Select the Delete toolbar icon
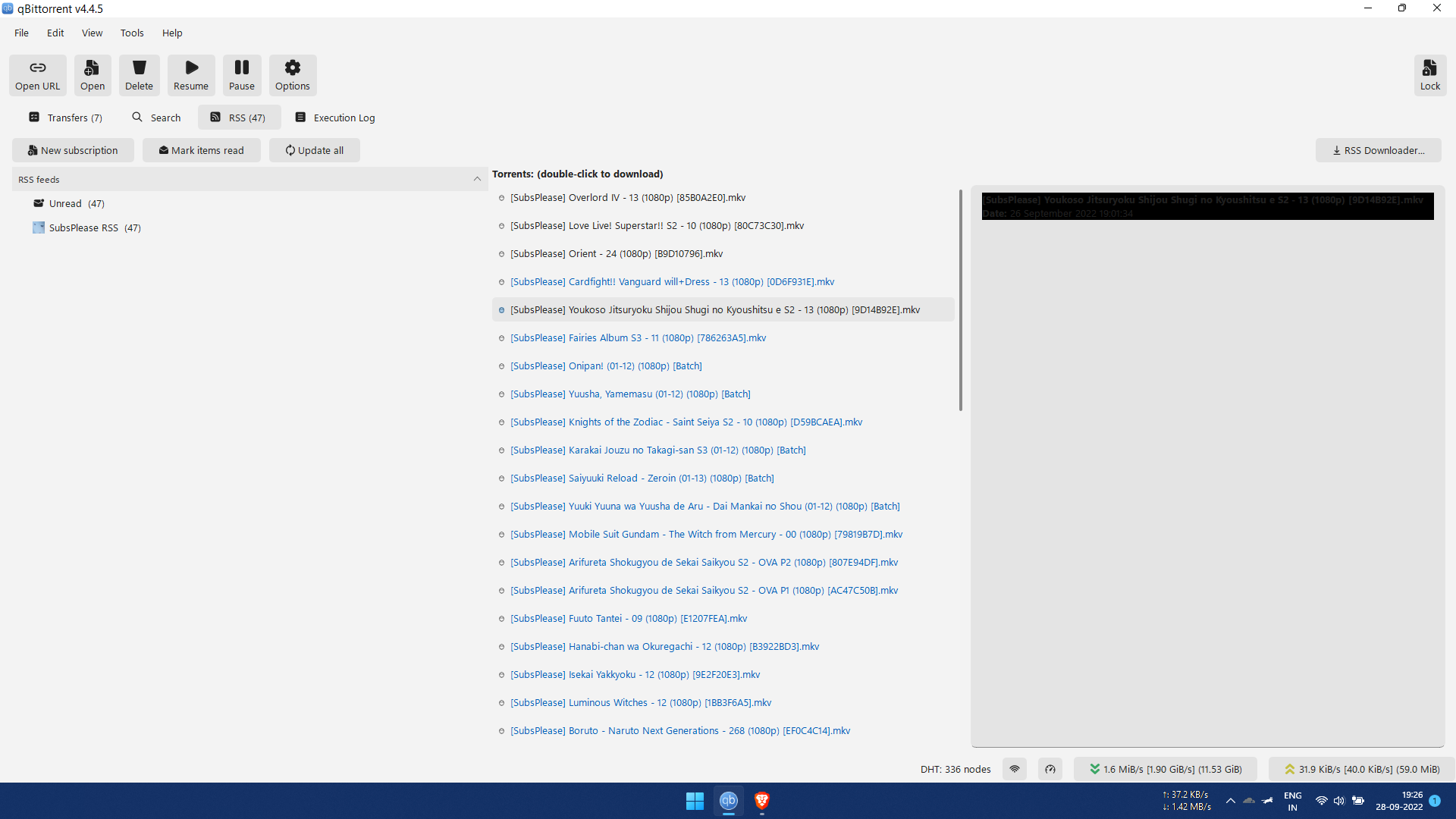The image size is (1456, 819). click(139, 74)
